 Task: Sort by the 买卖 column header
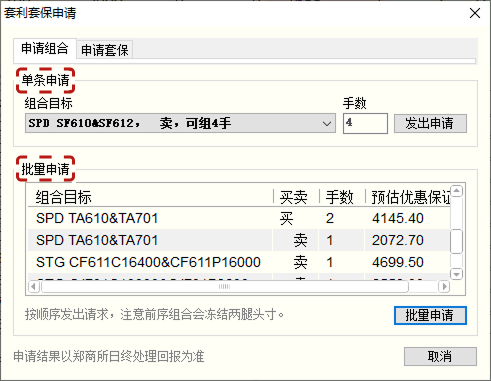tap(296, 197)
